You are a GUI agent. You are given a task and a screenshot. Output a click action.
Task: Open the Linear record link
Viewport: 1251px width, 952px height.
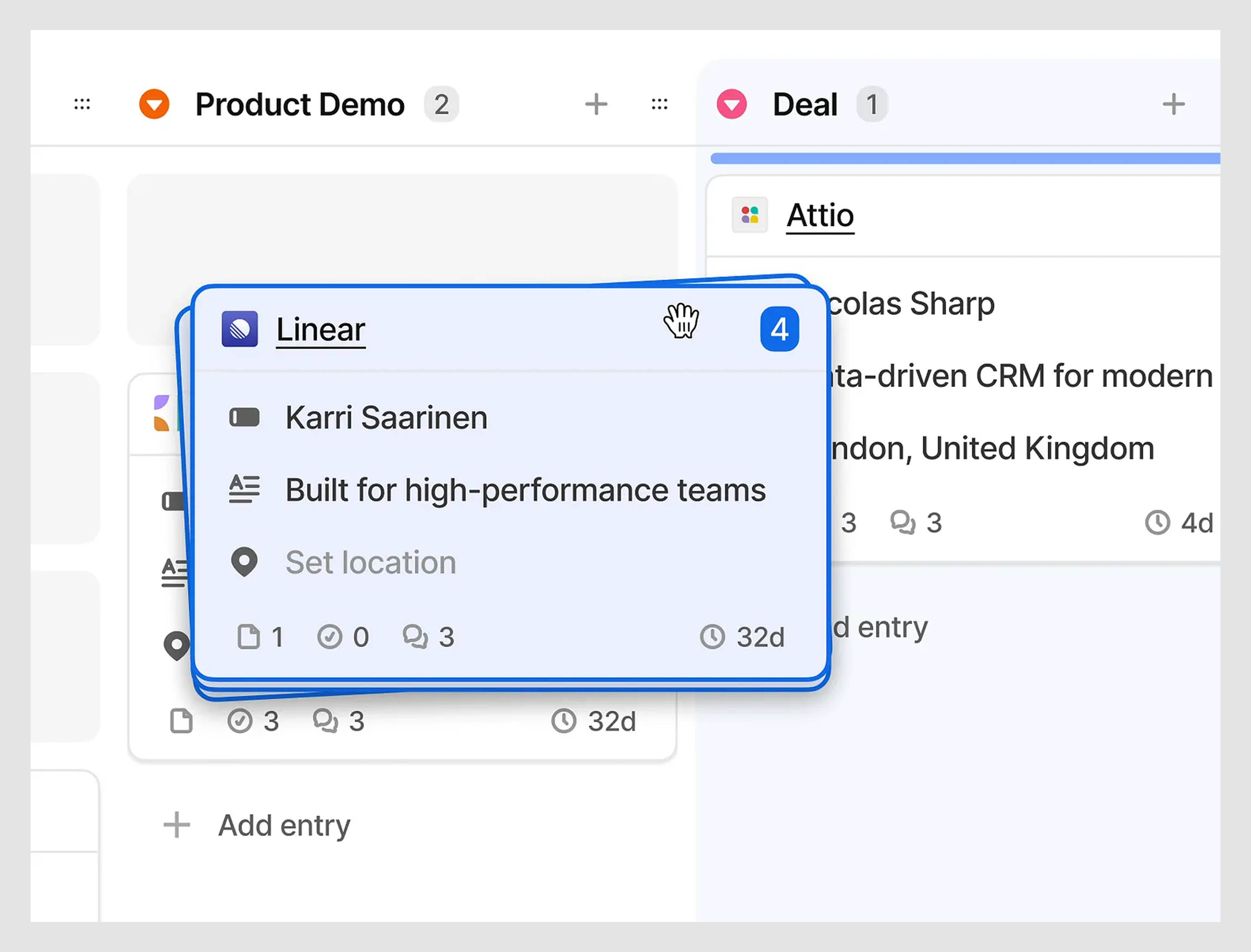[321, 330]
